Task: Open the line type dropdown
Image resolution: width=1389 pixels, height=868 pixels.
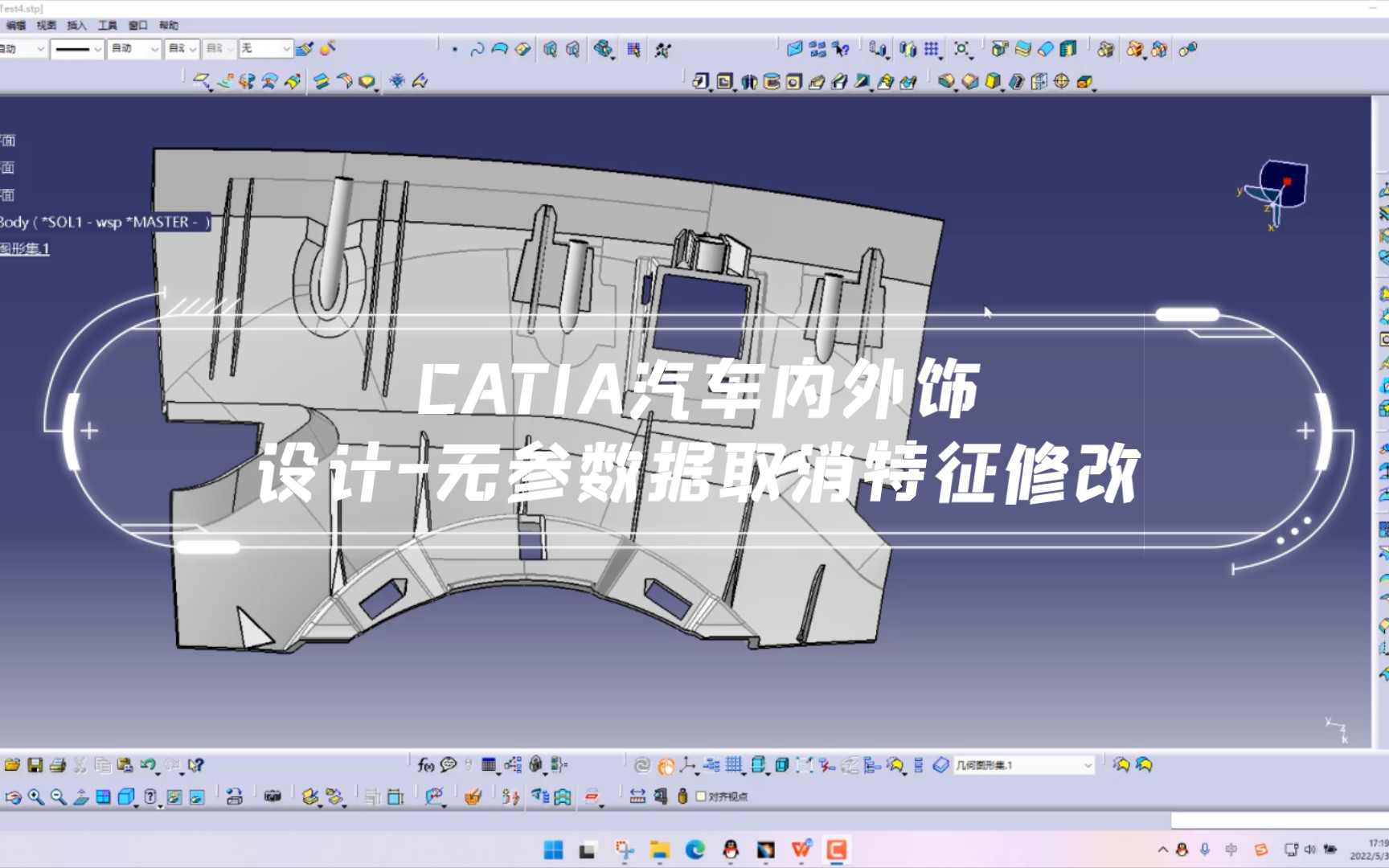Action: tap(77, 49)
